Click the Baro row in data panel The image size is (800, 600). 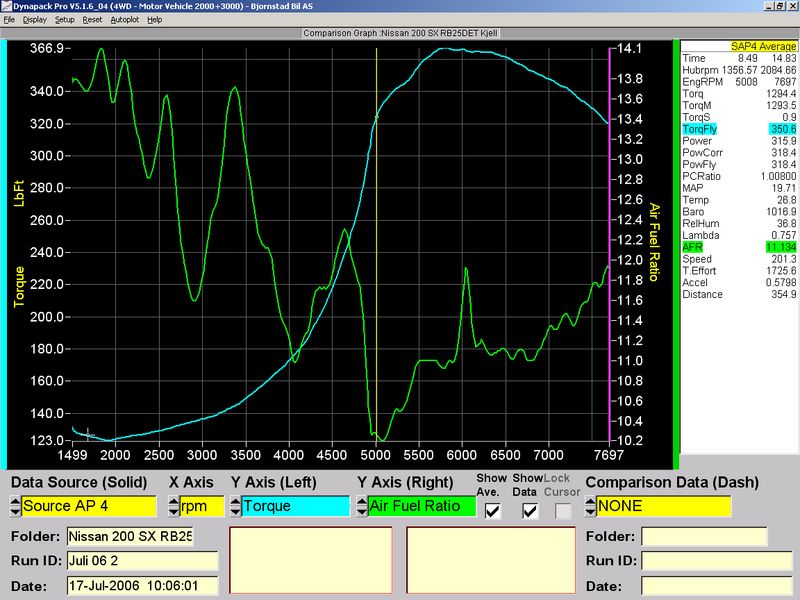point(739,212)
